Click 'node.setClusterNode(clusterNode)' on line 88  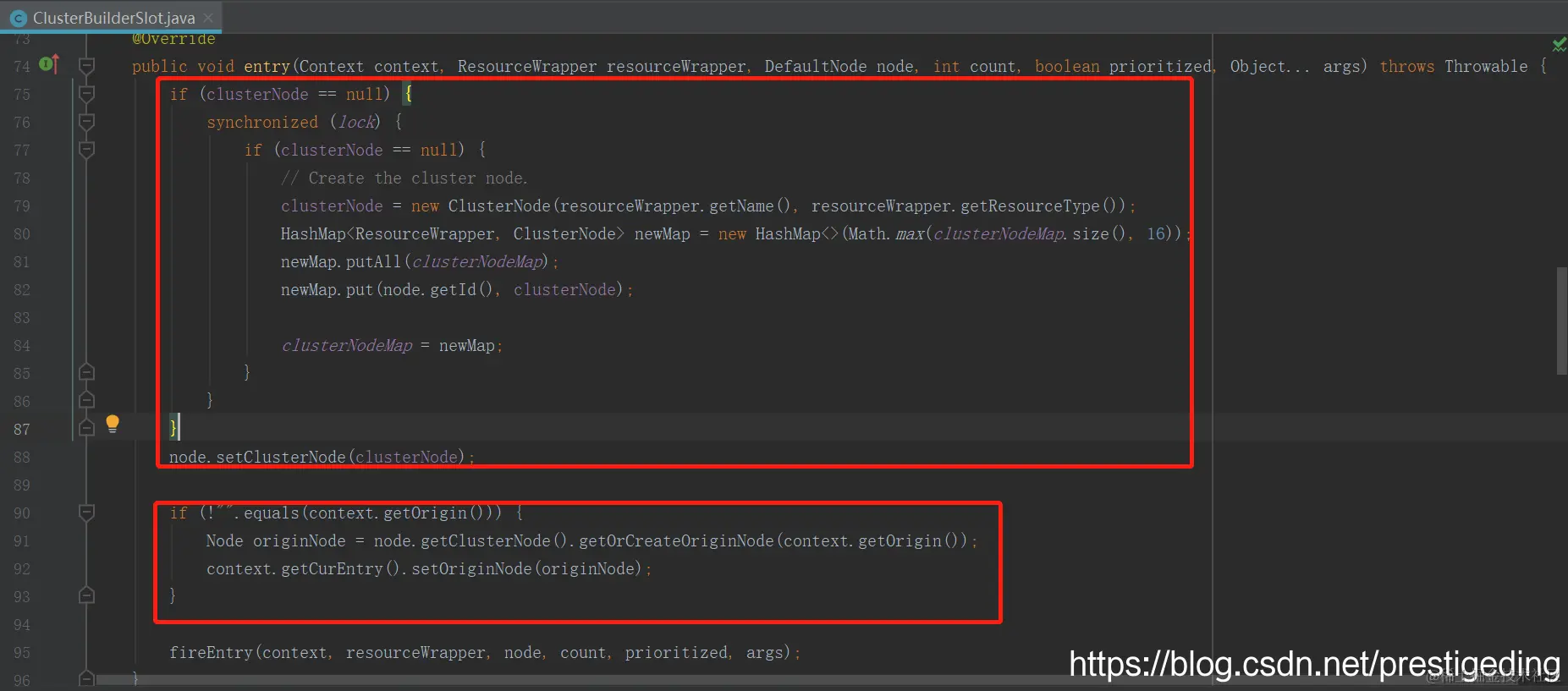(316, 457)
